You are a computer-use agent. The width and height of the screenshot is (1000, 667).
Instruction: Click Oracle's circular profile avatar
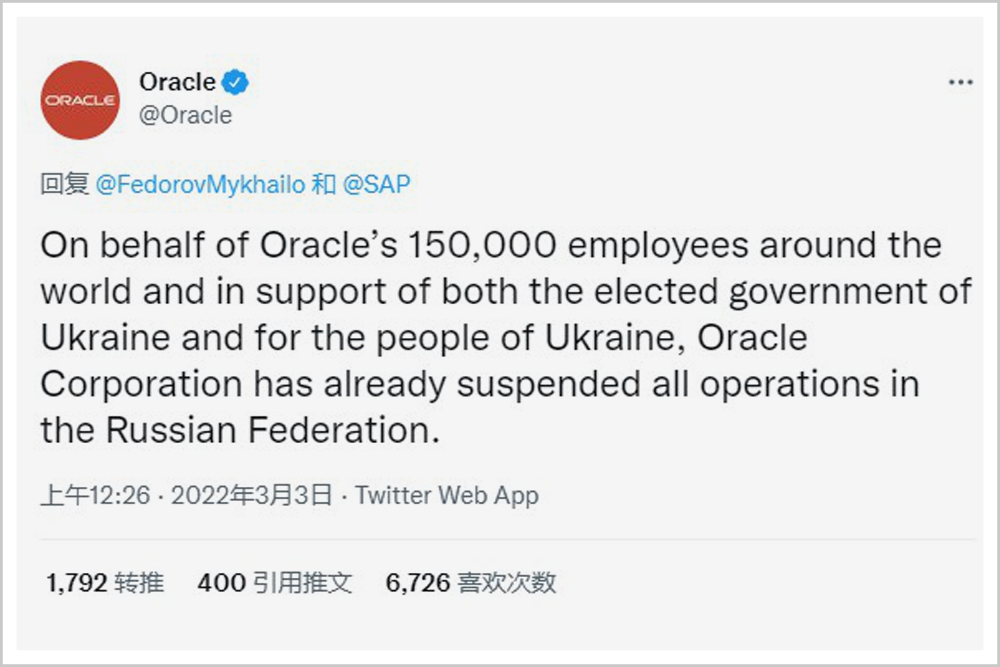pos(79,101)
